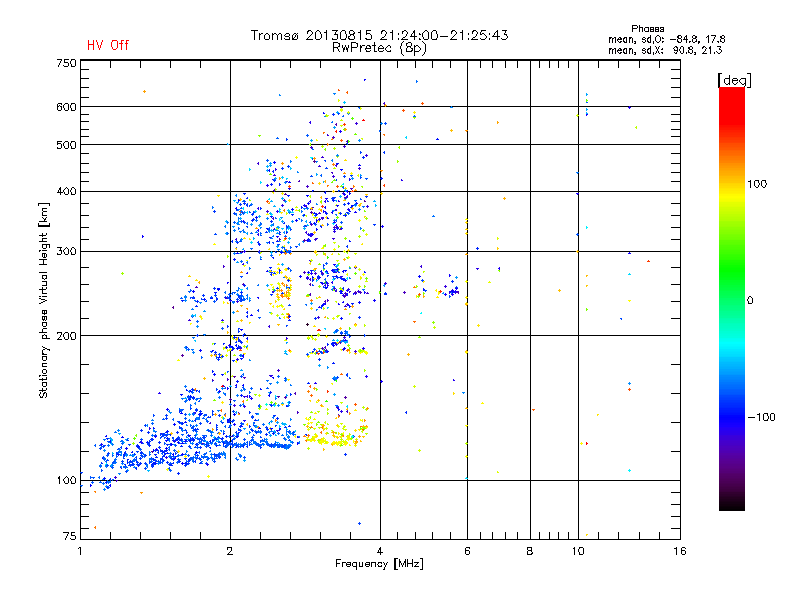Click the y-axis tick label '600'
Image resolution: width=800 pixels, height=600 pixels.
point(66,107)
